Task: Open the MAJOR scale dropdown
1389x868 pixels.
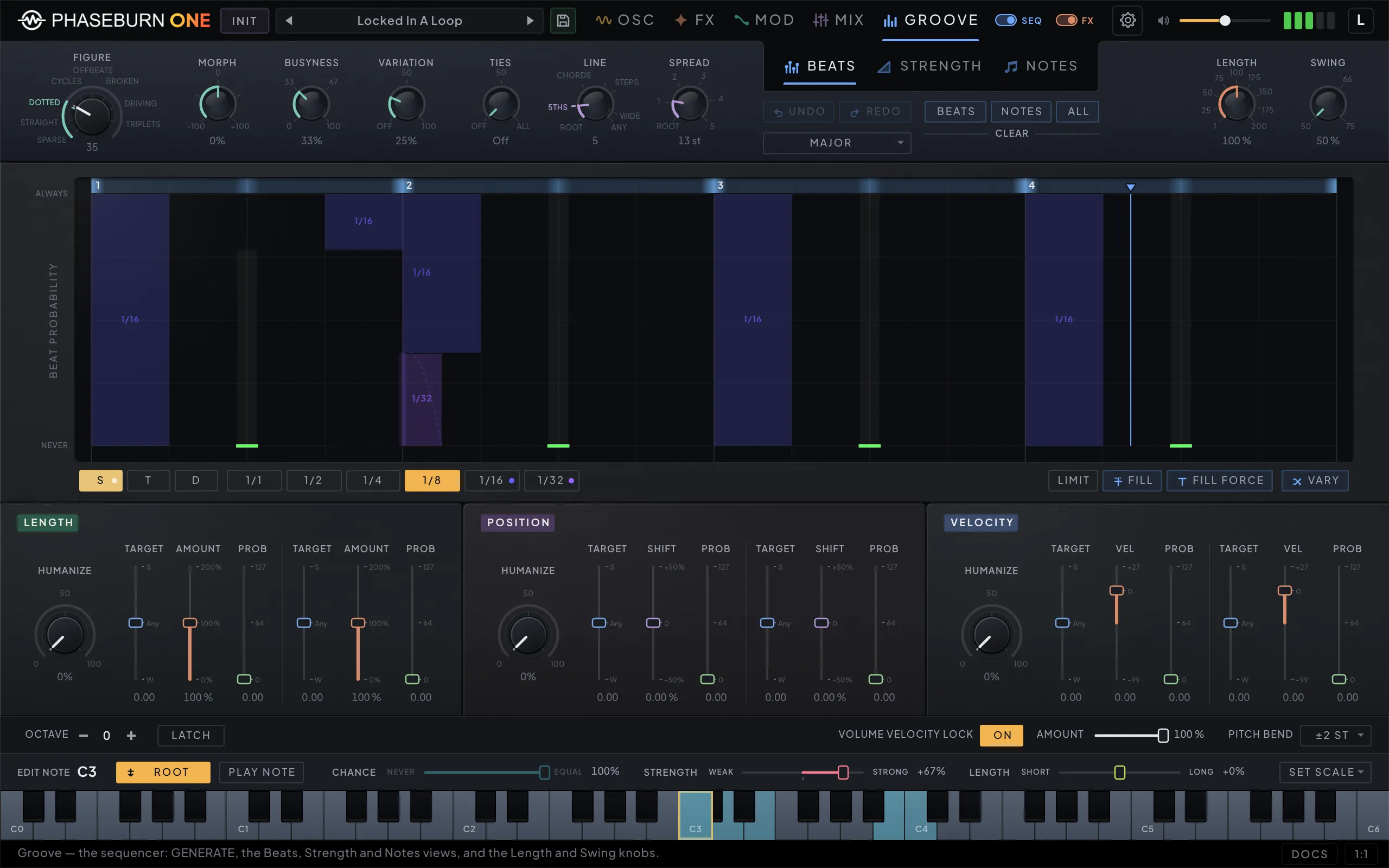Action: point(836,142)
